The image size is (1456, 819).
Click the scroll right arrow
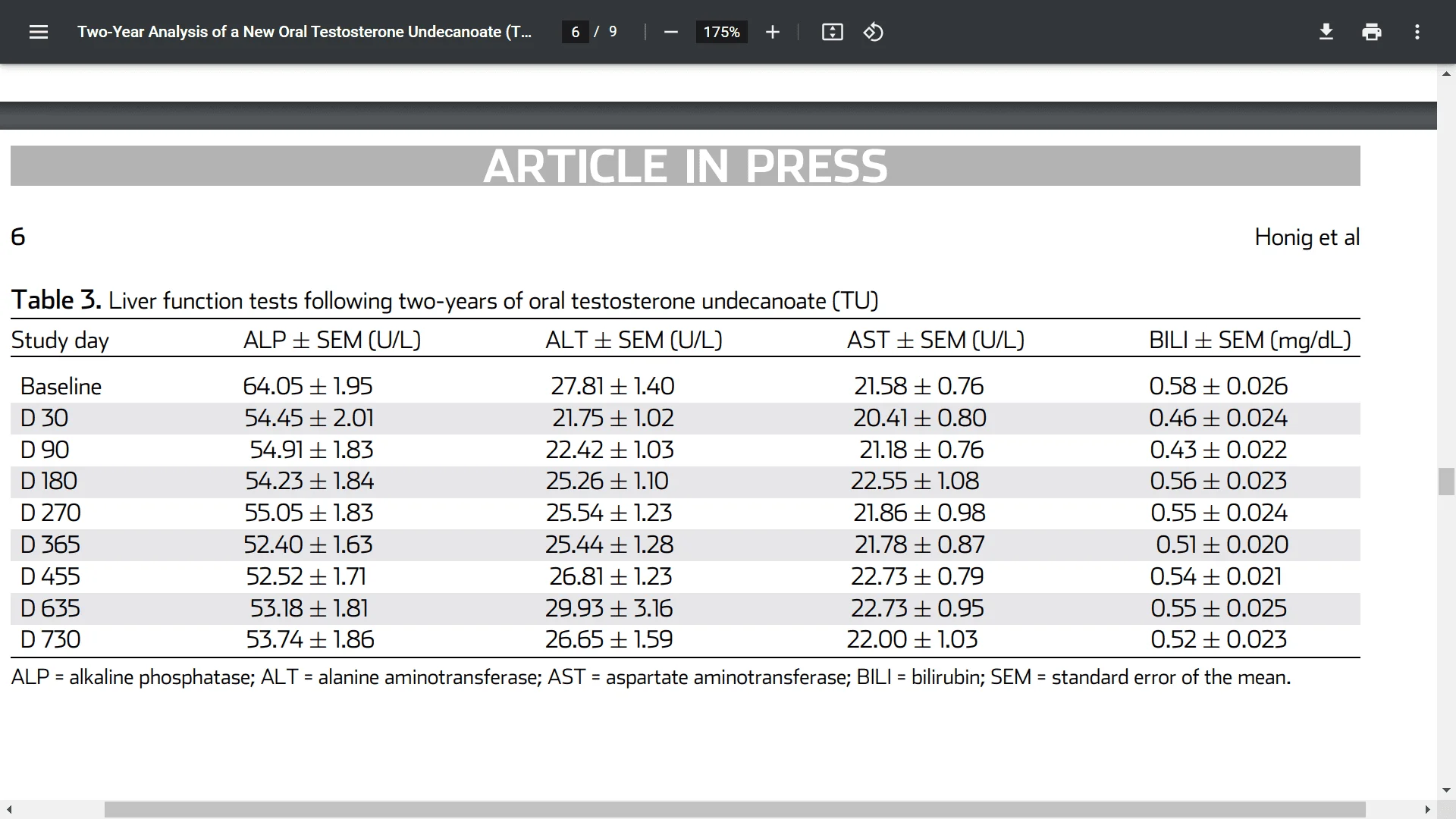pos(1428,810)
